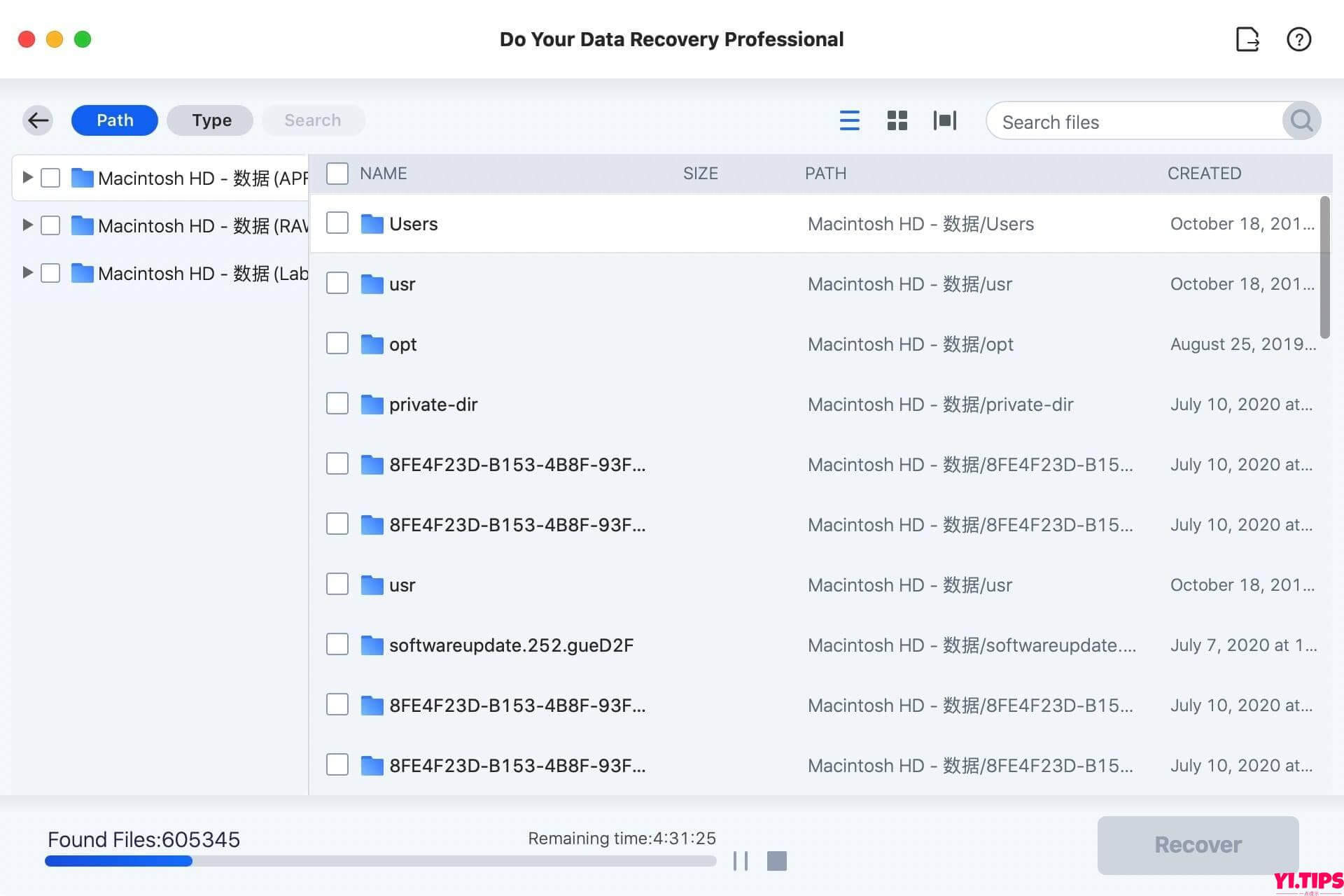This screenshot has height=896, width=1344.
Task: Click the Recover button
Action: (x=1198, y=844)
